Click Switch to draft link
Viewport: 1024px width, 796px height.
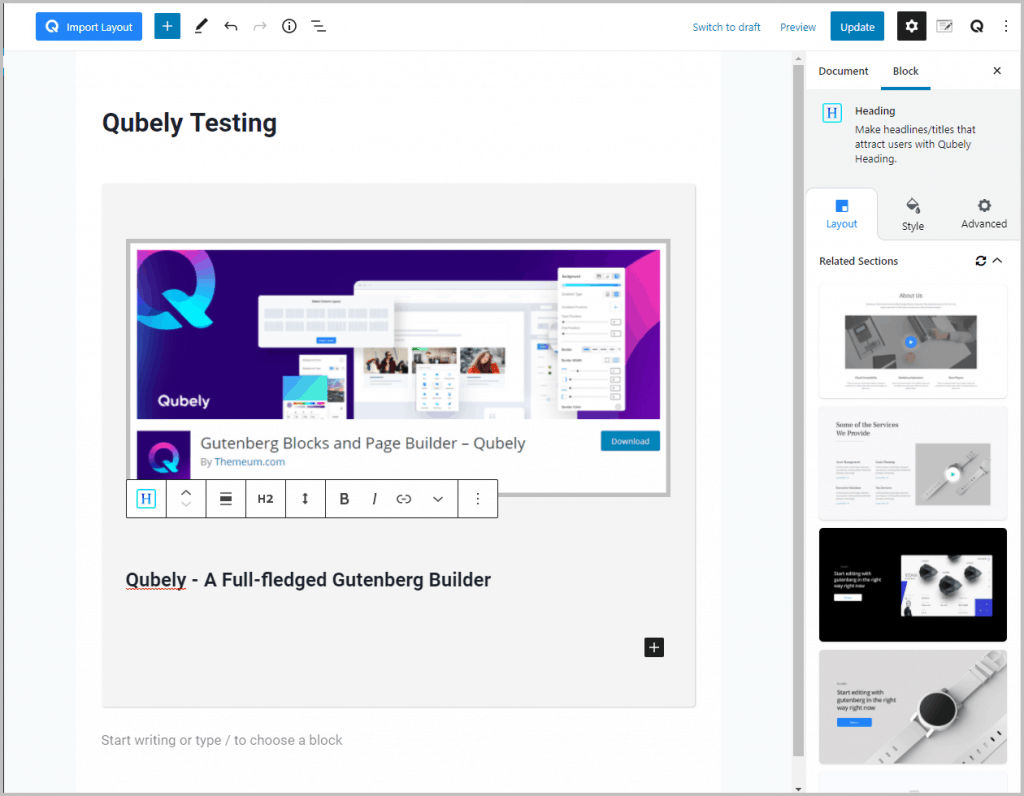click(x=726, y=27)
